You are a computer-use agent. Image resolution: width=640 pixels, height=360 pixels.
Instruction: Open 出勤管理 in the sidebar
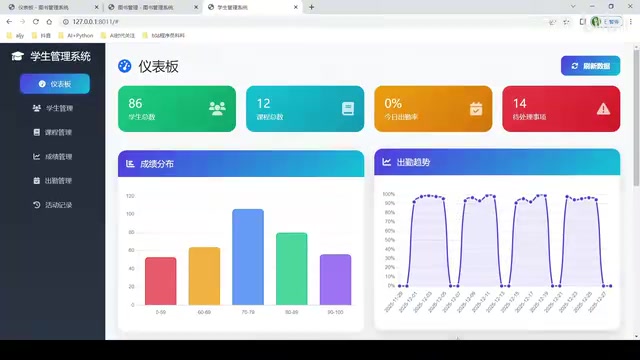point(53,180)
